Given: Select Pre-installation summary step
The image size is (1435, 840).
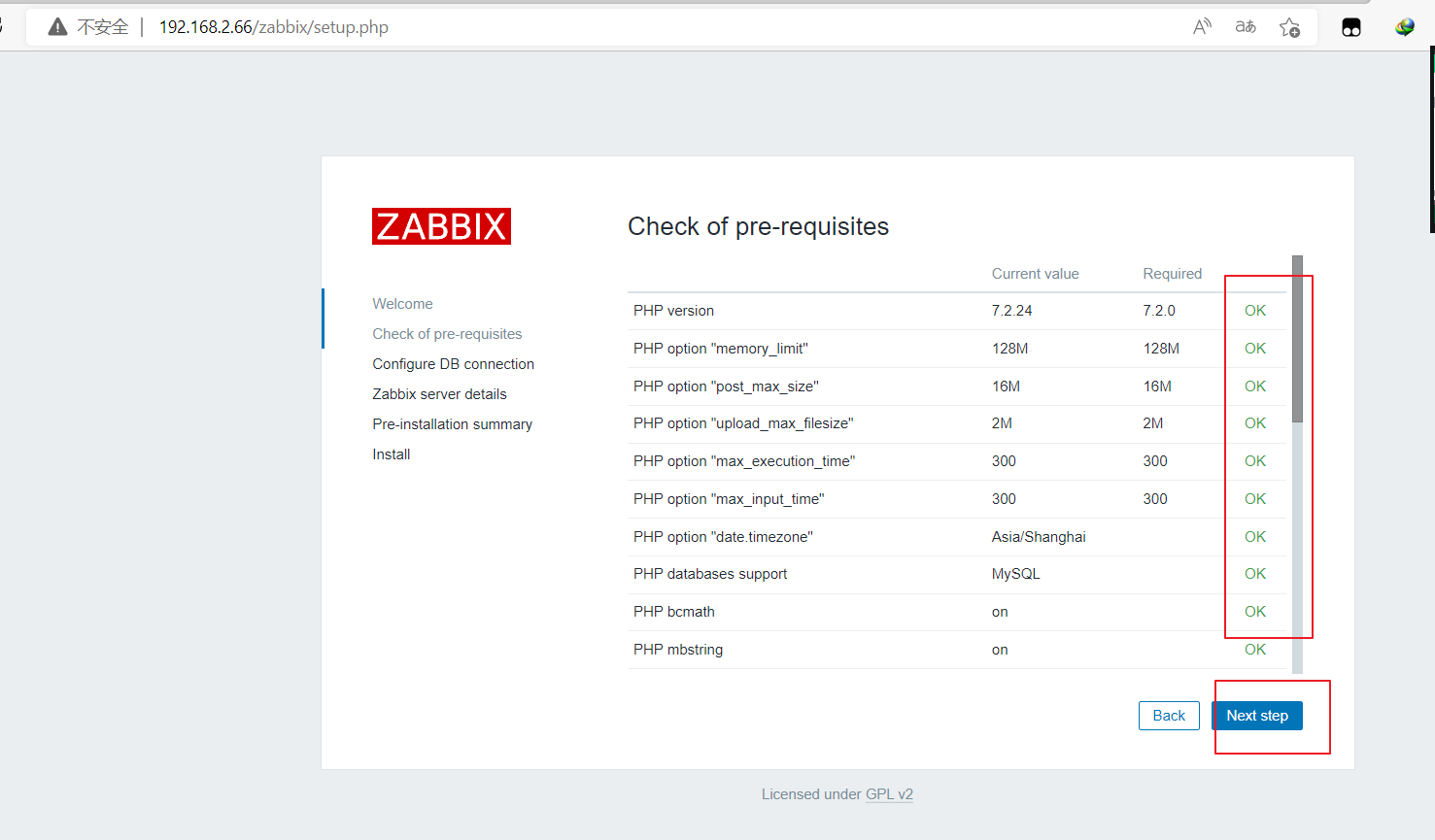Looking at the screenshot, I should 452,424.
